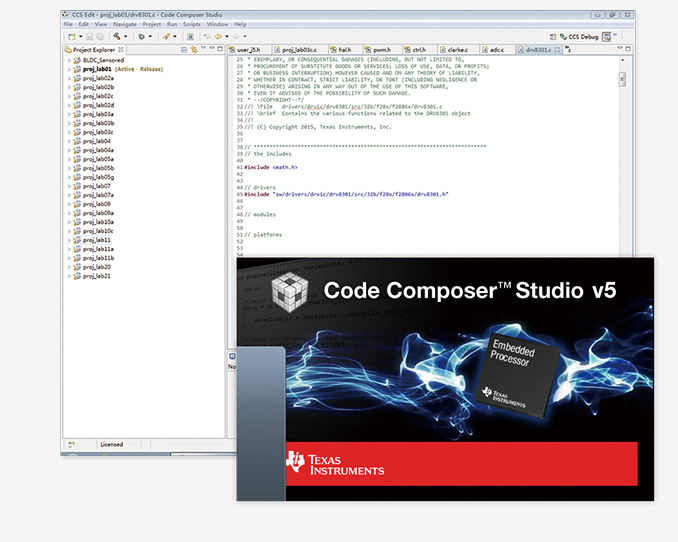
Task: Open the Project menu
Action: pyautogui.click(x=152, y=24)
